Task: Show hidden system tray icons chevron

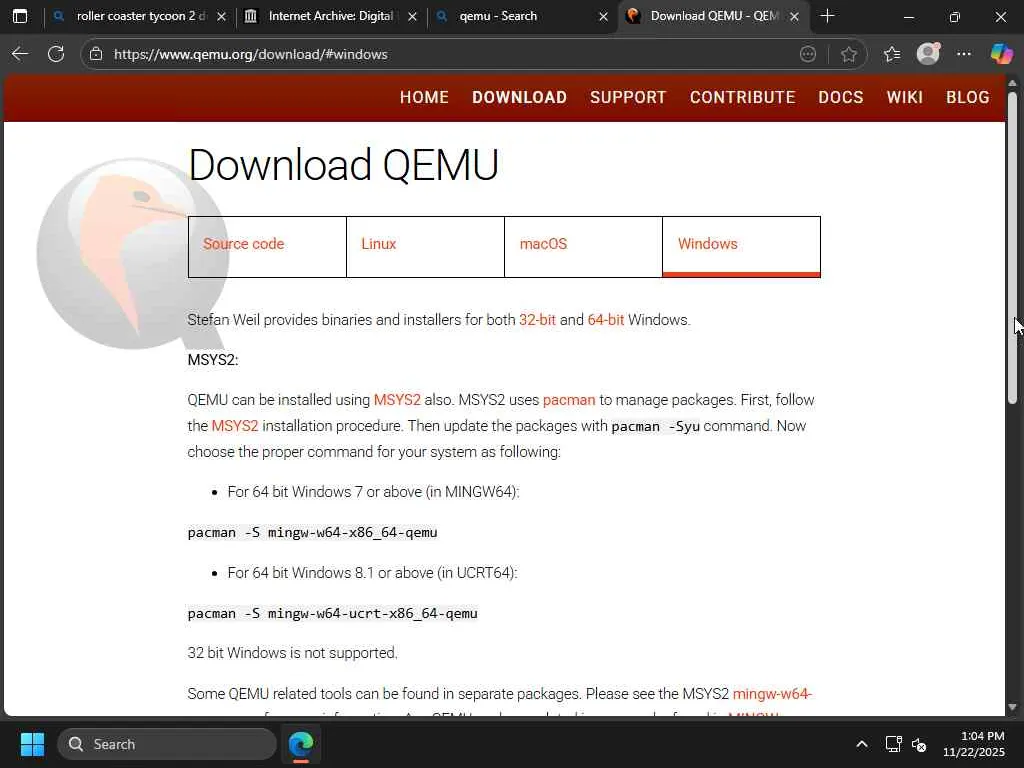Action: pos(862,744)
